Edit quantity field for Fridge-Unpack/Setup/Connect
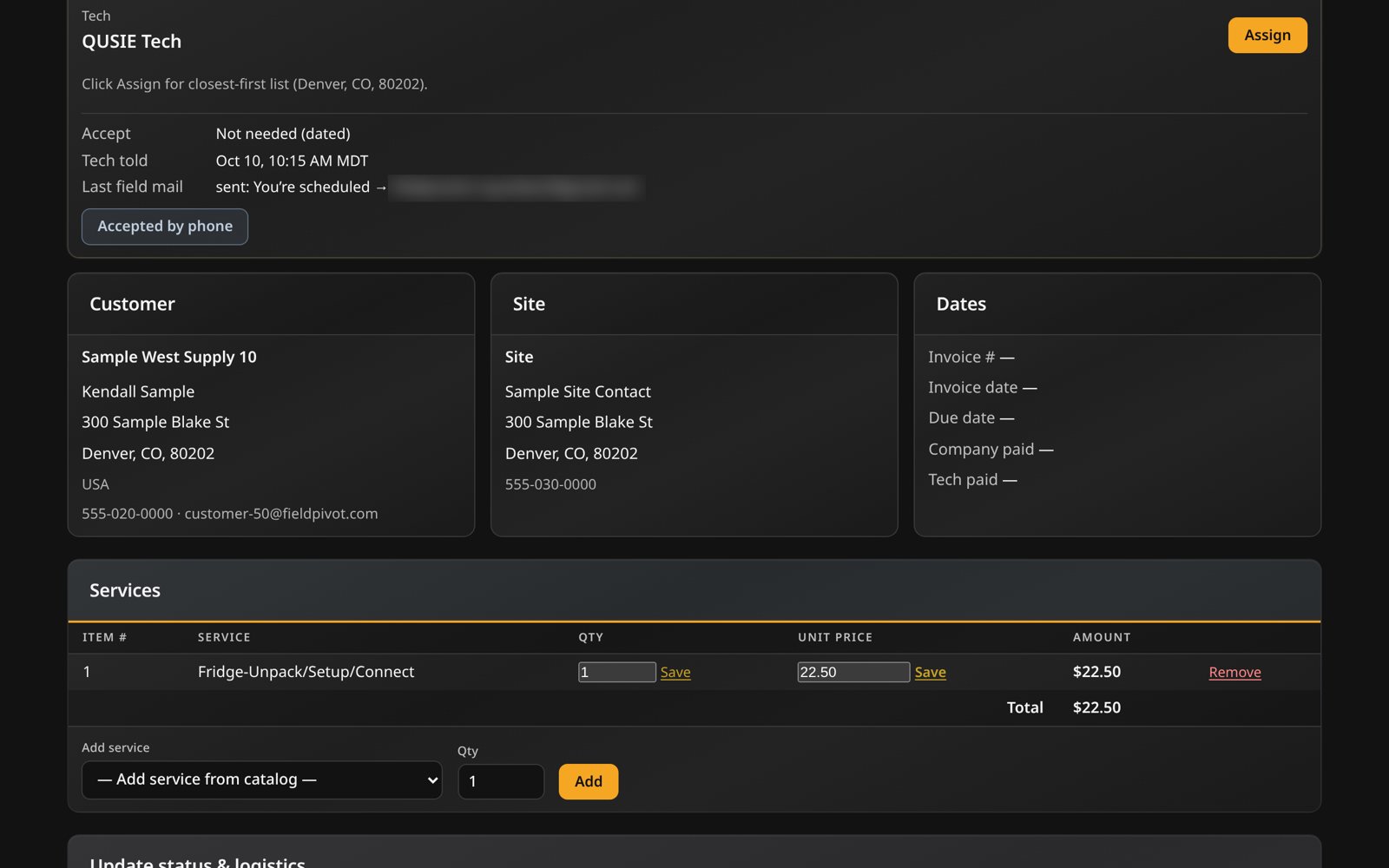Image resolution: width=1389 pixels, height=868 pixels. [x=617, y=672]
